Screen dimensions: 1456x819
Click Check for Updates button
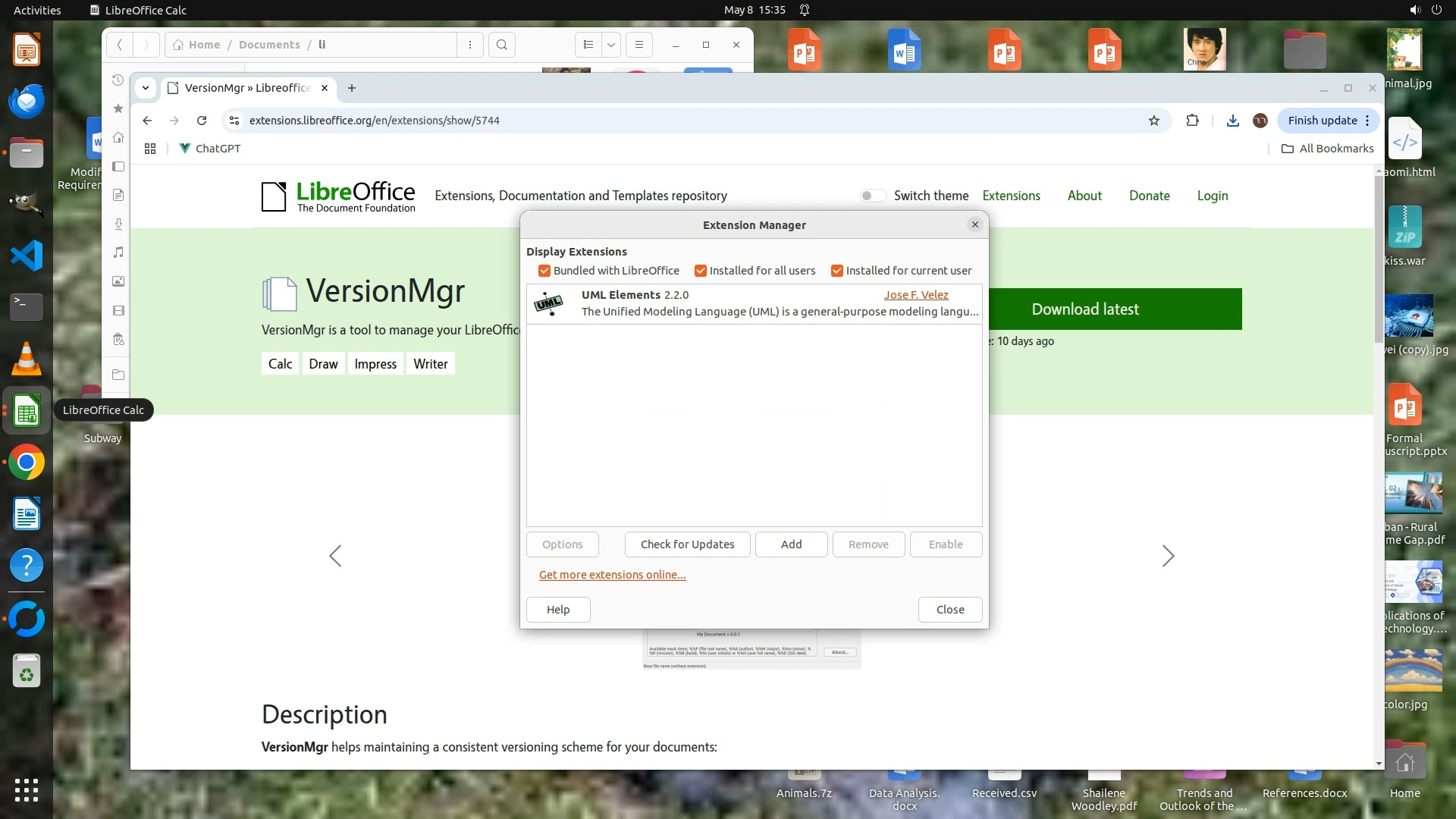687,544
